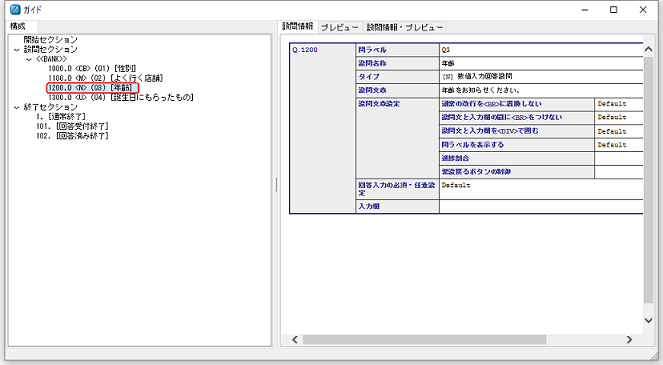The height and width of the screenshot is (365, 663).
Task: Select ending 101. [回答受付終了]
Action: pyautogui.click(x=72, y=126)
